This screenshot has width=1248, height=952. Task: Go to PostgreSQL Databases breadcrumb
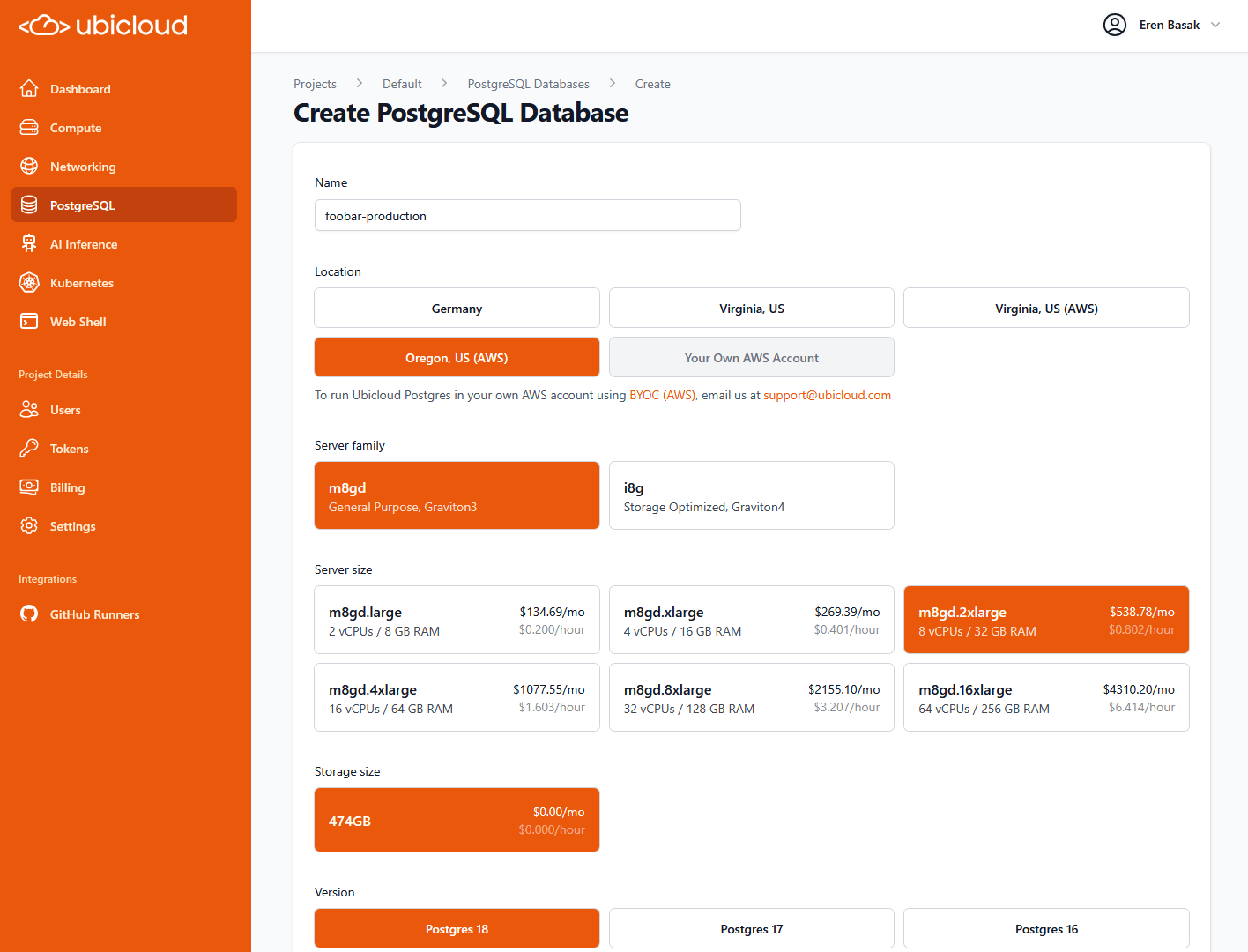coord(528,84)
